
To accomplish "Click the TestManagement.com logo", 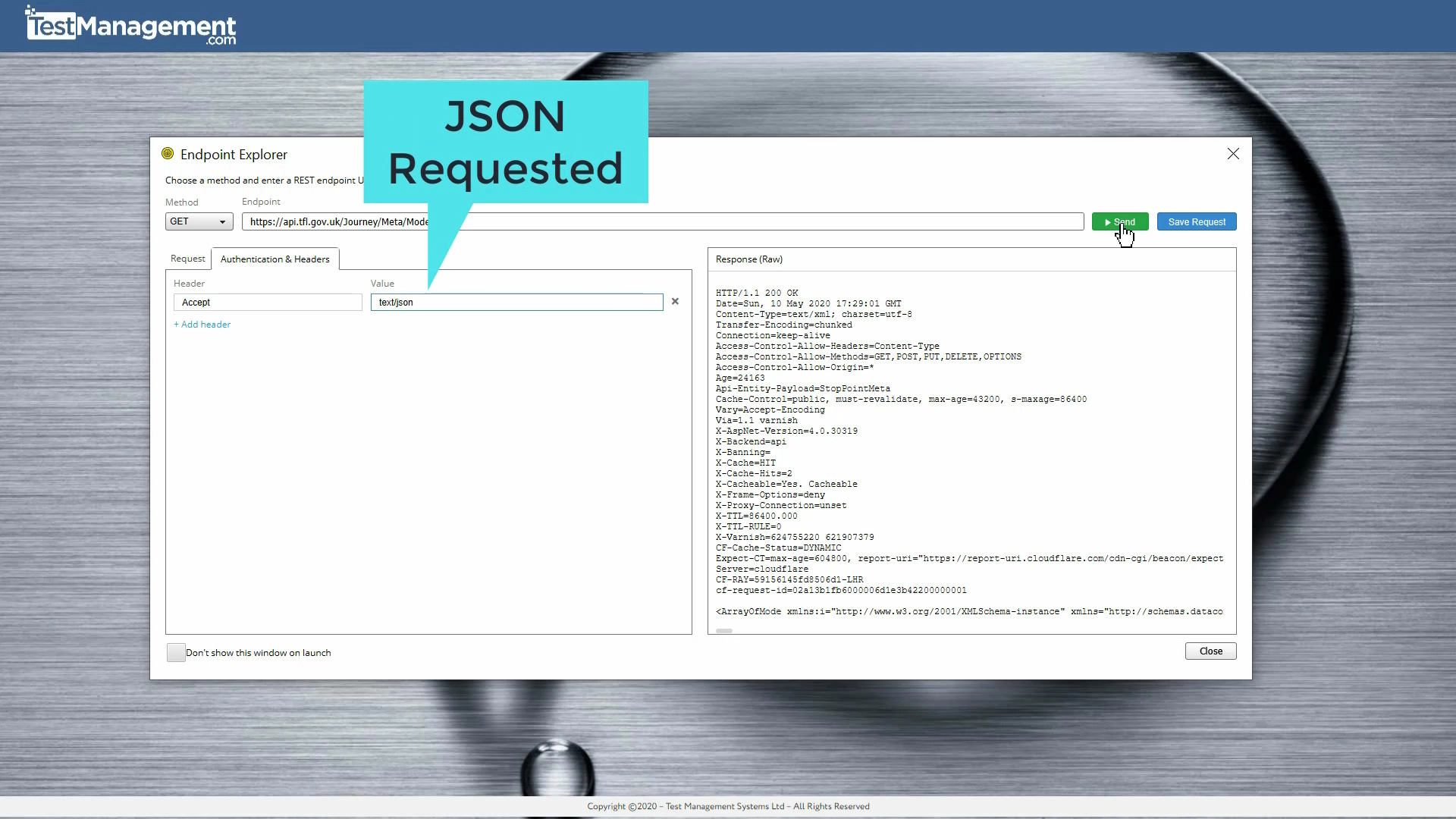I will pos(130,26).
